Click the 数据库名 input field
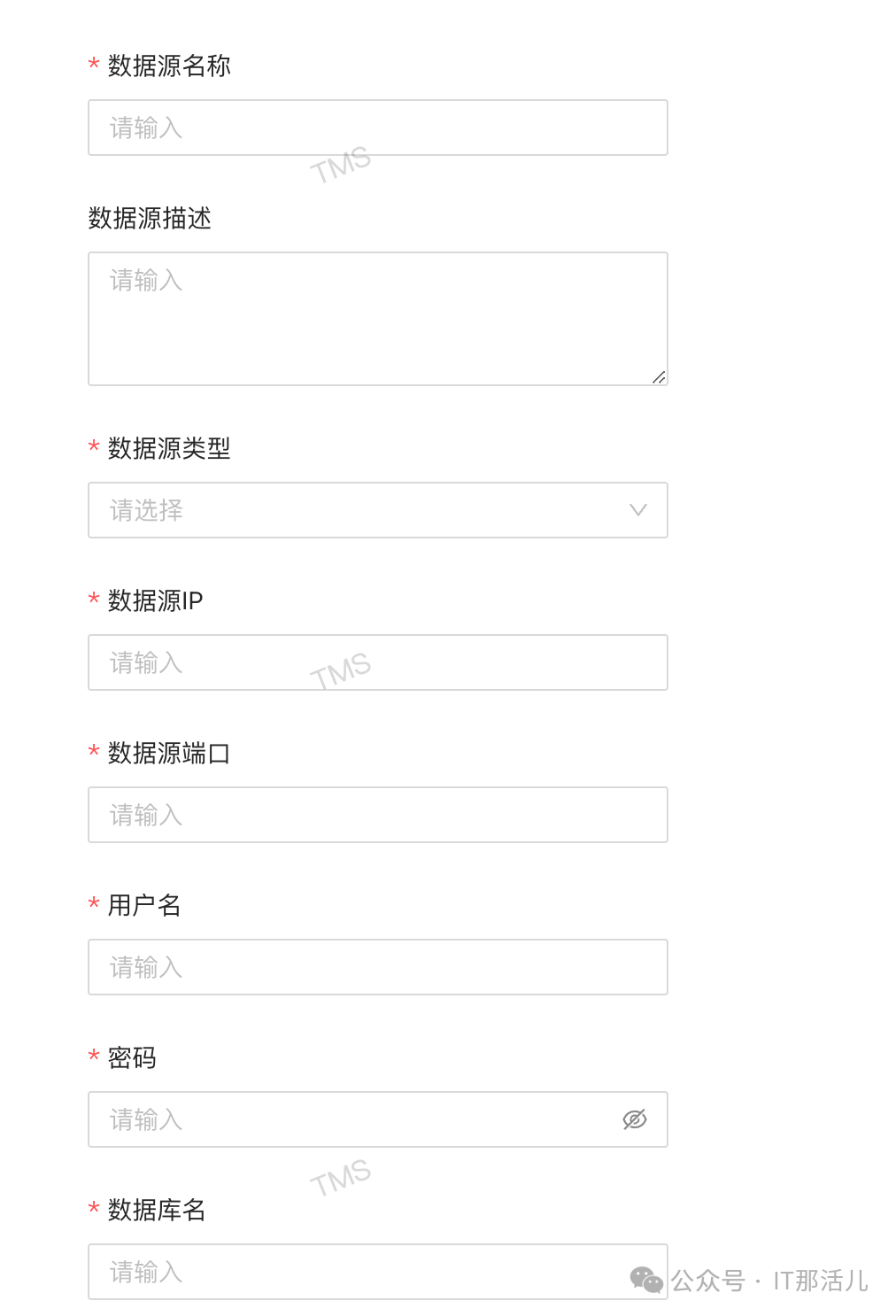The image size is (896, 1316). [354, 1272]
